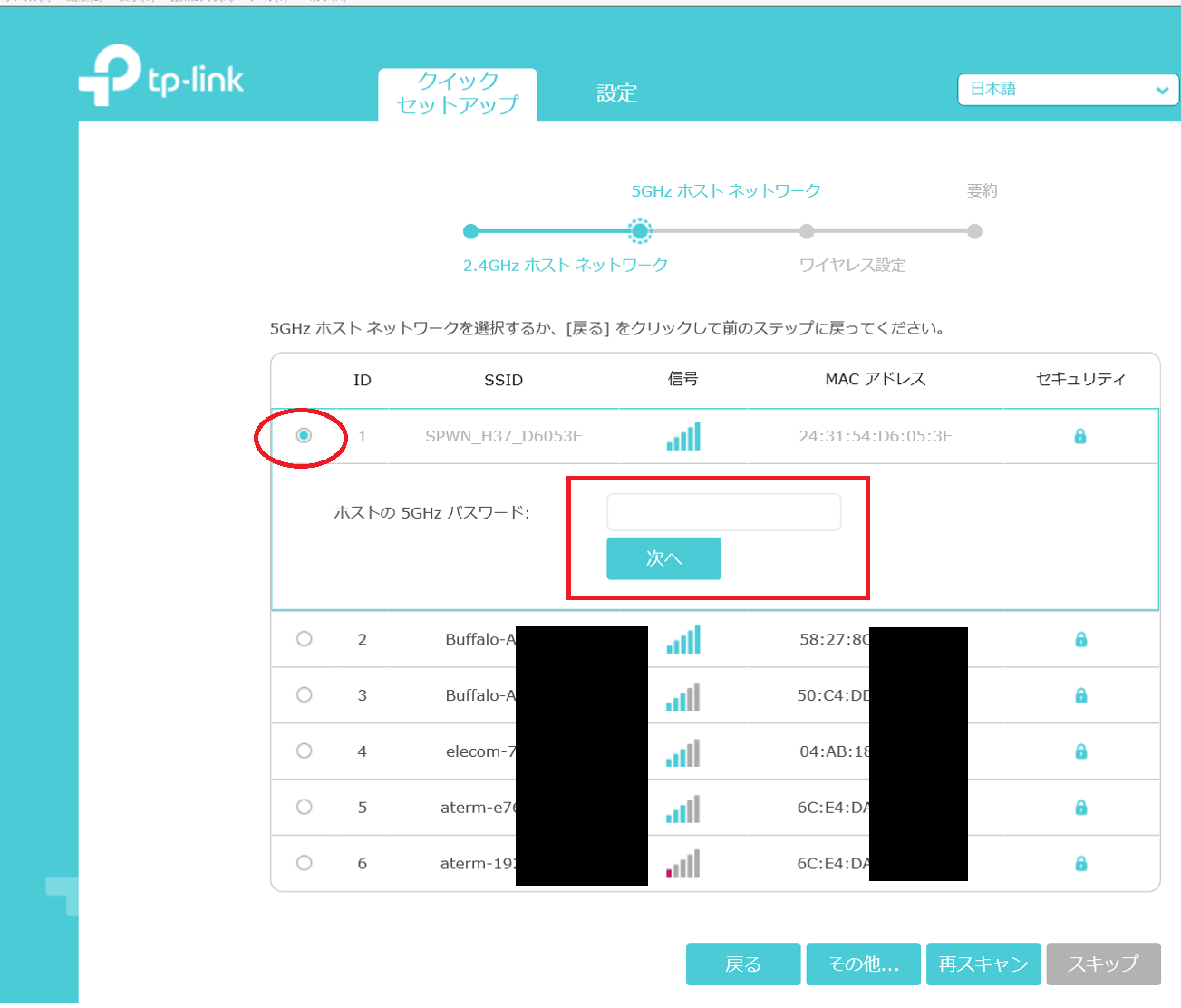Screen dimensions: 1181x1008
Task: Click the lock icon for network ID 3
Action: (1080, 695)
